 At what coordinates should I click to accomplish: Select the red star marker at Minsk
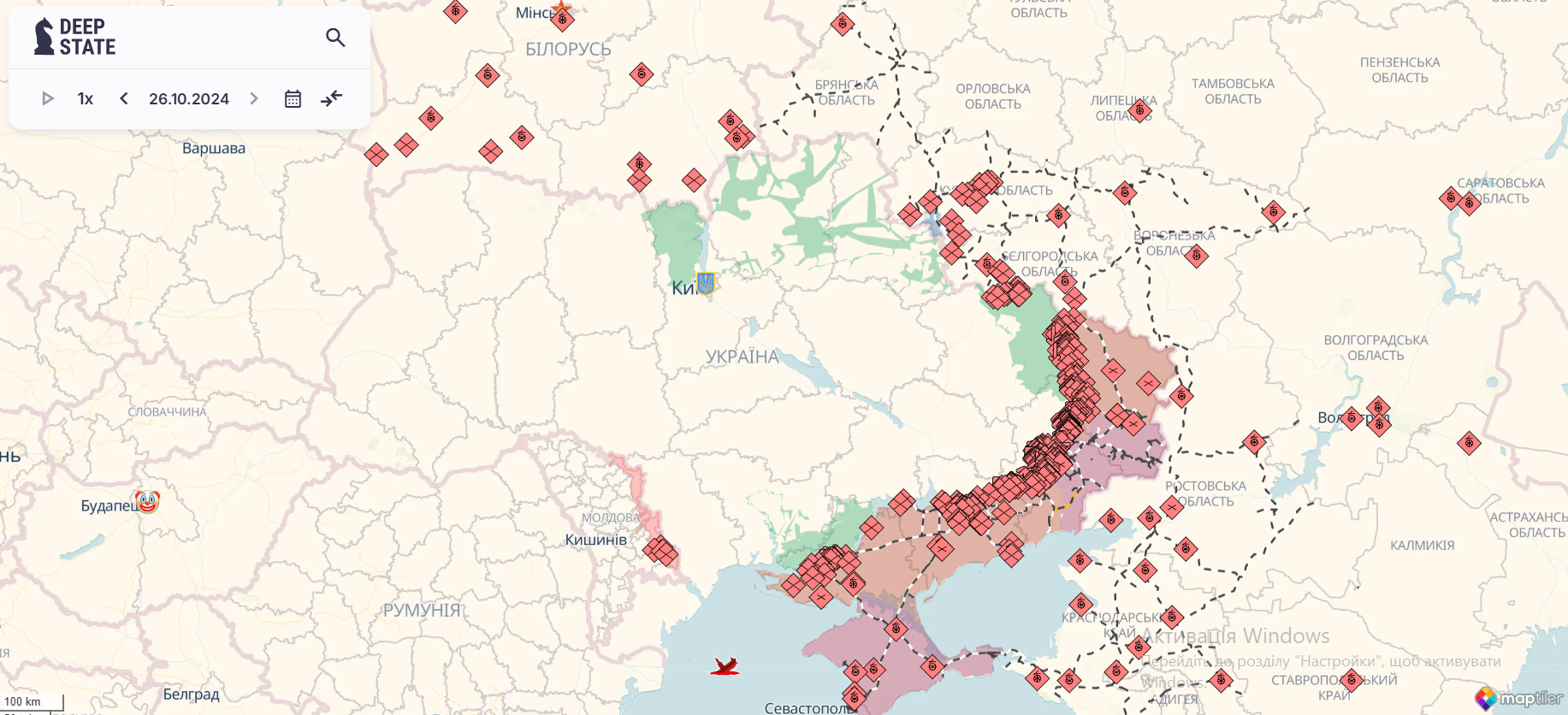[561, 8]
